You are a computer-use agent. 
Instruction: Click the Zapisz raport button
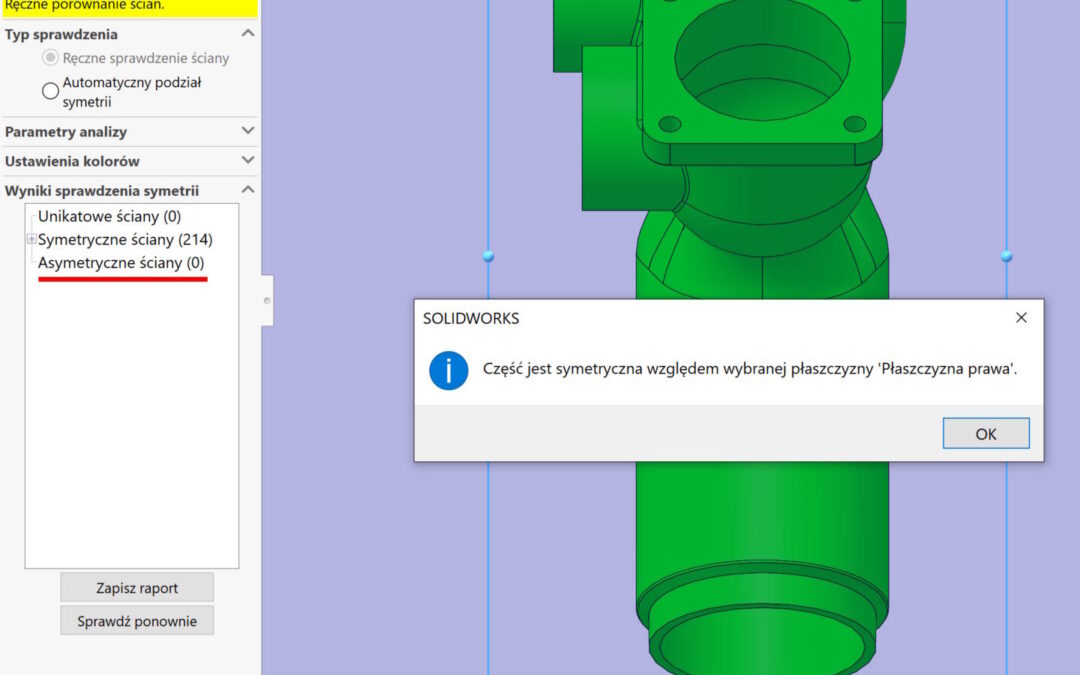pyautogui.click(x=137, y=588)
